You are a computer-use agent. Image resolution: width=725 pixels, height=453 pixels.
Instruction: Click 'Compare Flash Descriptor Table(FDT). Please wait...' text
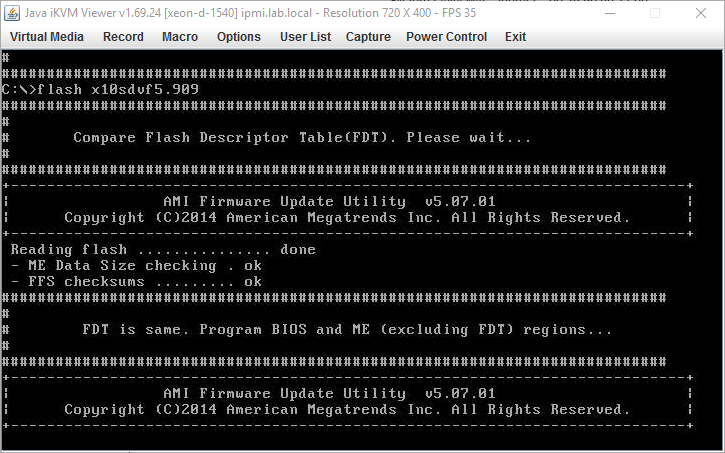pyautogui.click(x=302, y=137)
